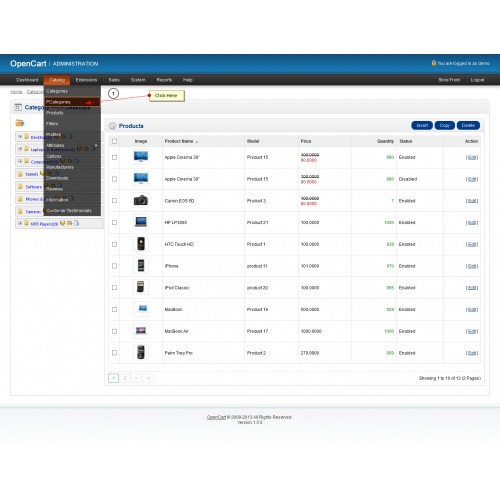The height and width of the screenshot is (500, 500).
Task: Open the Attributes submenu arrow
Action: coord(96,145)
